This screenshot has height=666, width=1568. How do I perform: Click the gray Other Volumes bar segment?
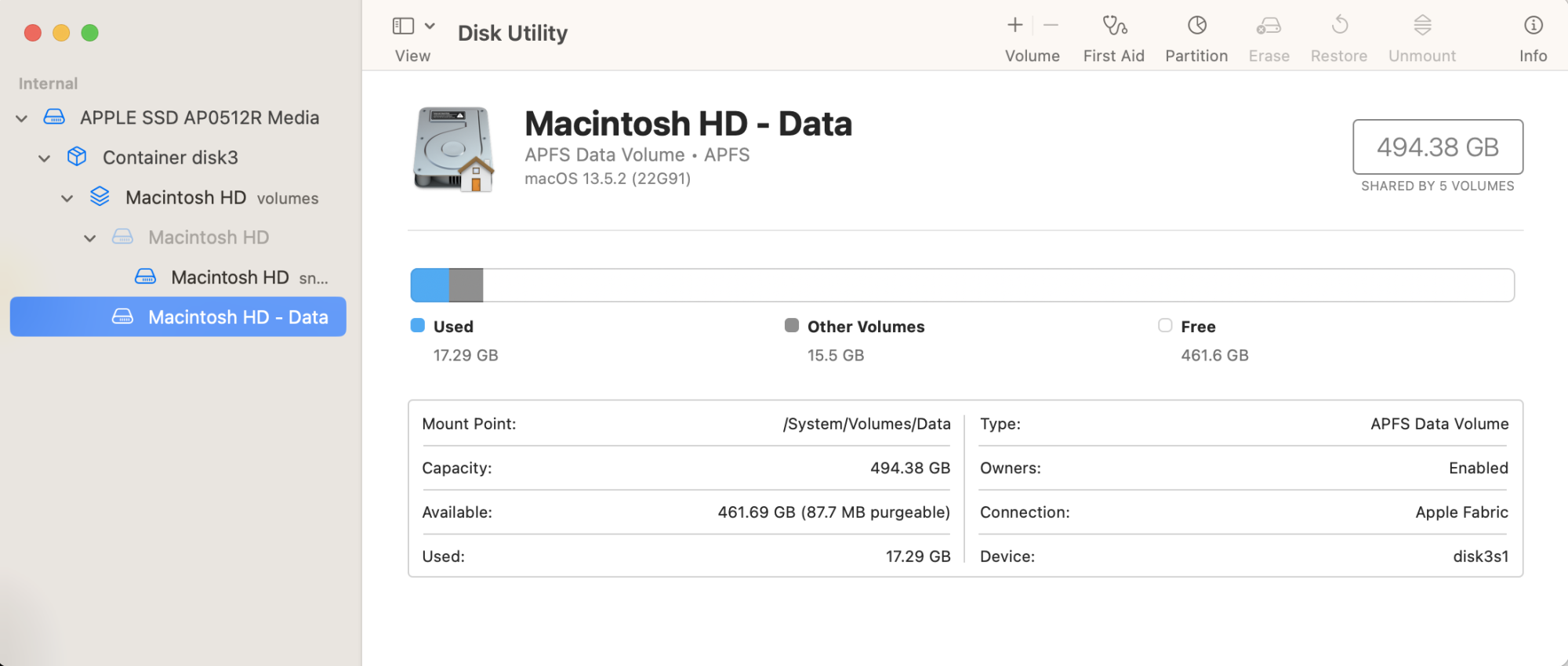tap(466, 285)
